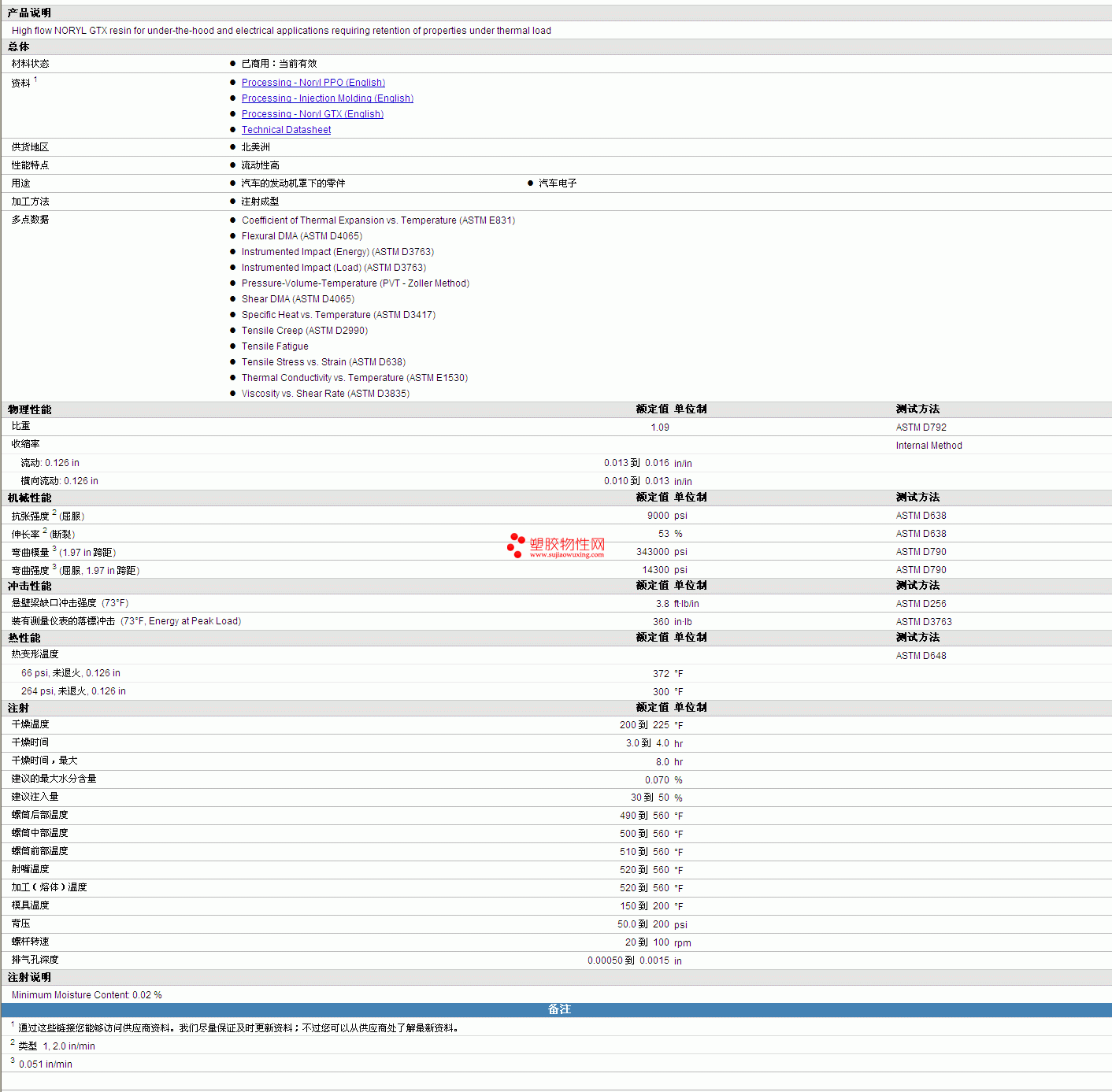Click the 66 psi heat deflection value 372

click(x=661, y=674)
